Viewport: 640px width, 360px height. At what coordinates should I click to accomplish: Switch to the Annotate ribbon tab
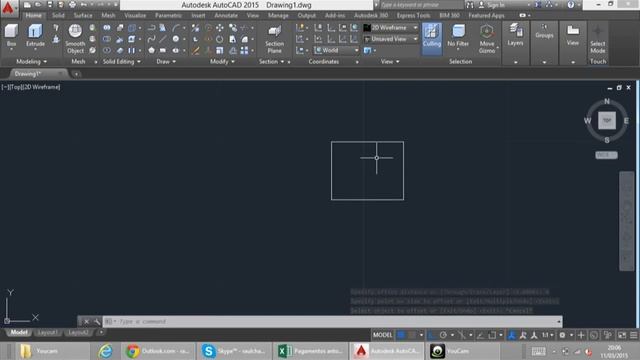click(226, 16)
